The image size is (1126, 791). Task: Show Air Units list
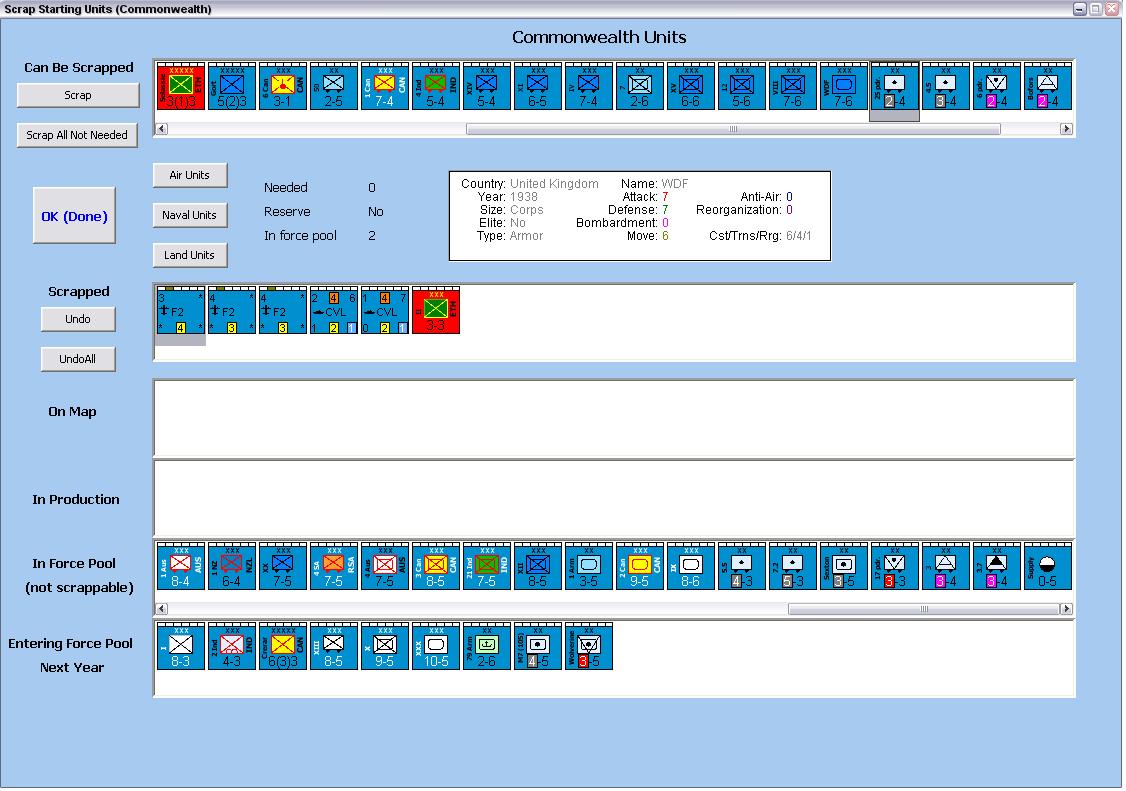point(190,175)
